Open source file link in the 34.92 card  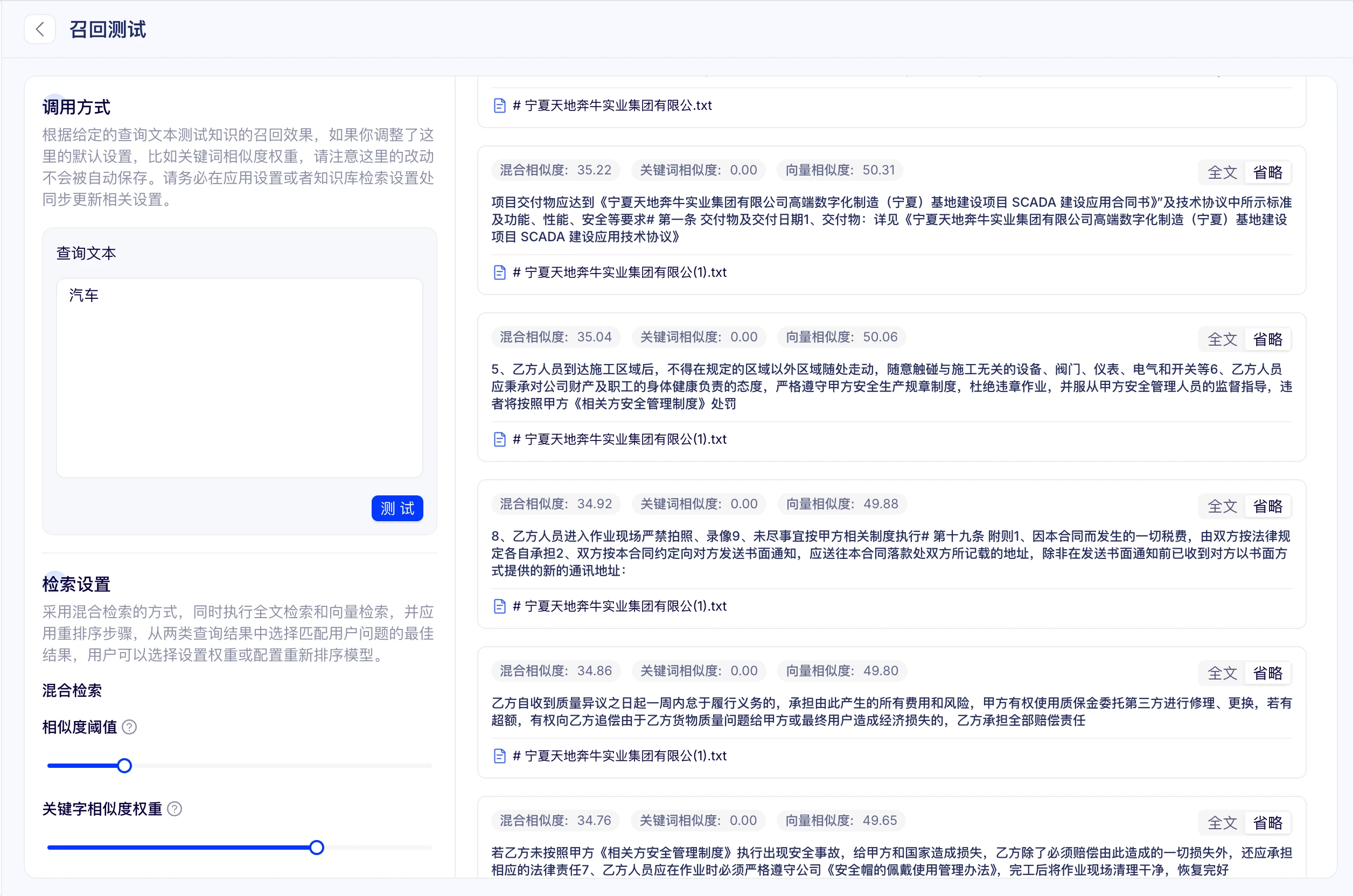point(619,606)
